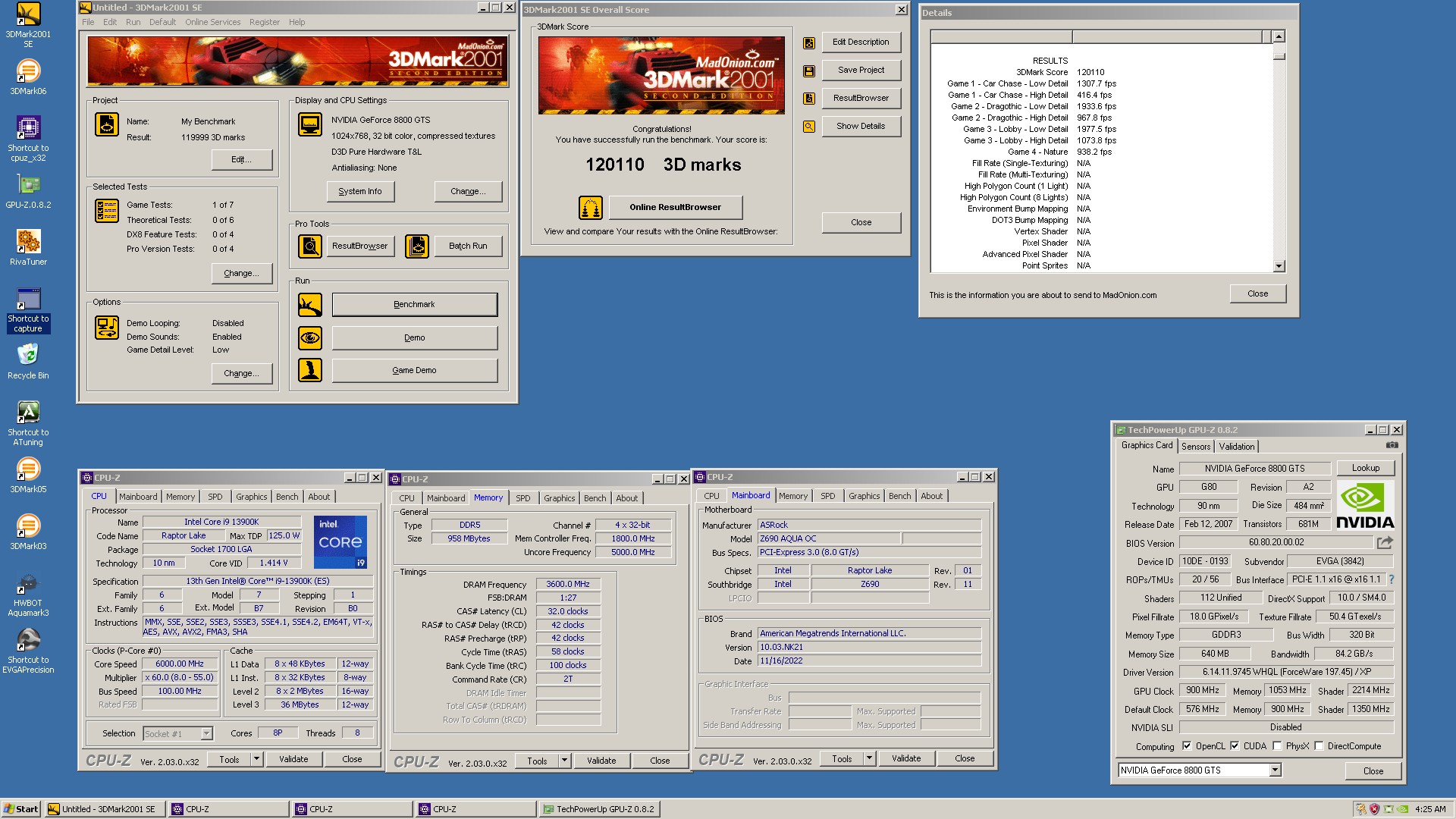The height and width of the screenshot is (819, 1456).
Task: Click the Demo eye icon
Action: tap(309, 337)
